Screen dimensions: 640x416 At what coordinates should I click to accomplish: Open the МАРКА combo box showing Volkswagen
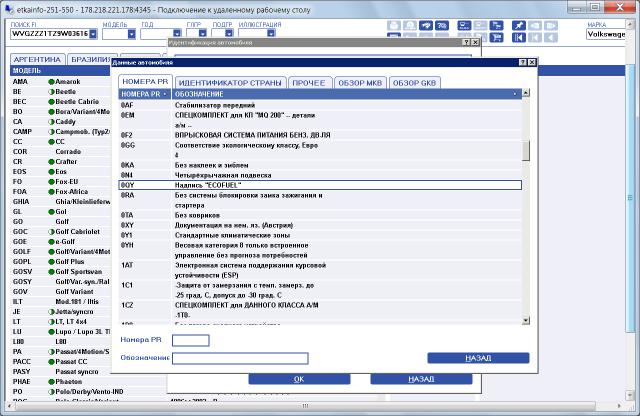[x=606, y=34]
